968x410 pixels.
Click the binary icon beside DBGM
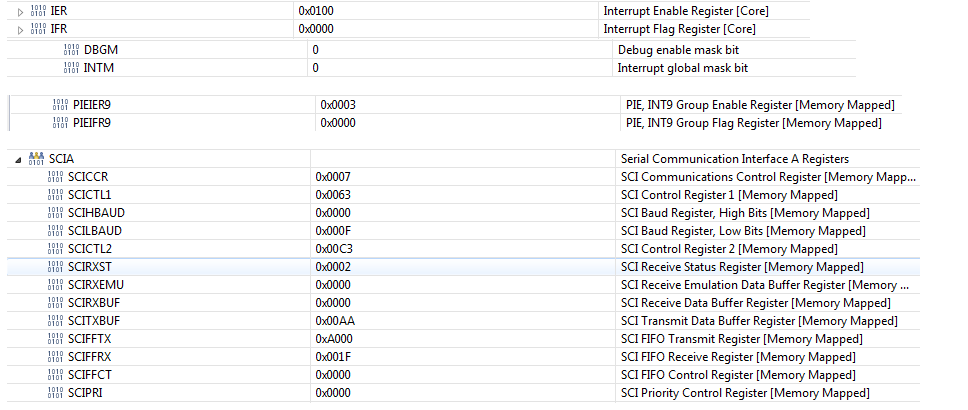click(71, 49)
